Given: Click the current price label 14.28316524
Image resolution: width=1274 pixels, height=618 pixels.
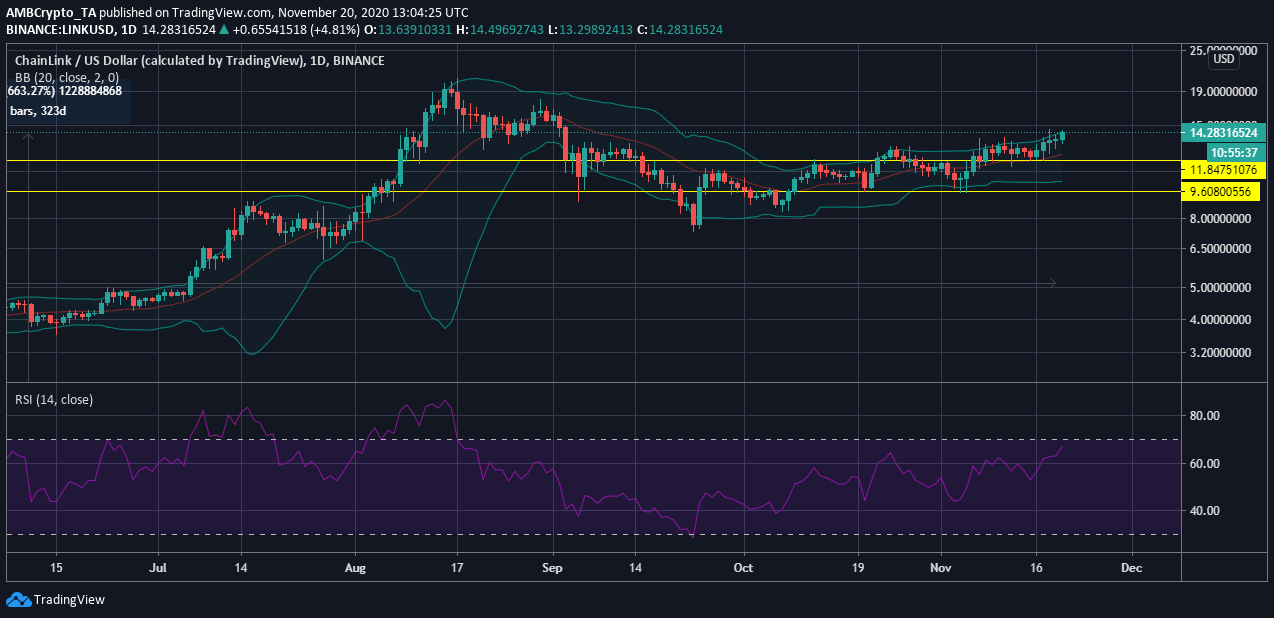Looking at the screenshot, I should tap(1224, 132).
